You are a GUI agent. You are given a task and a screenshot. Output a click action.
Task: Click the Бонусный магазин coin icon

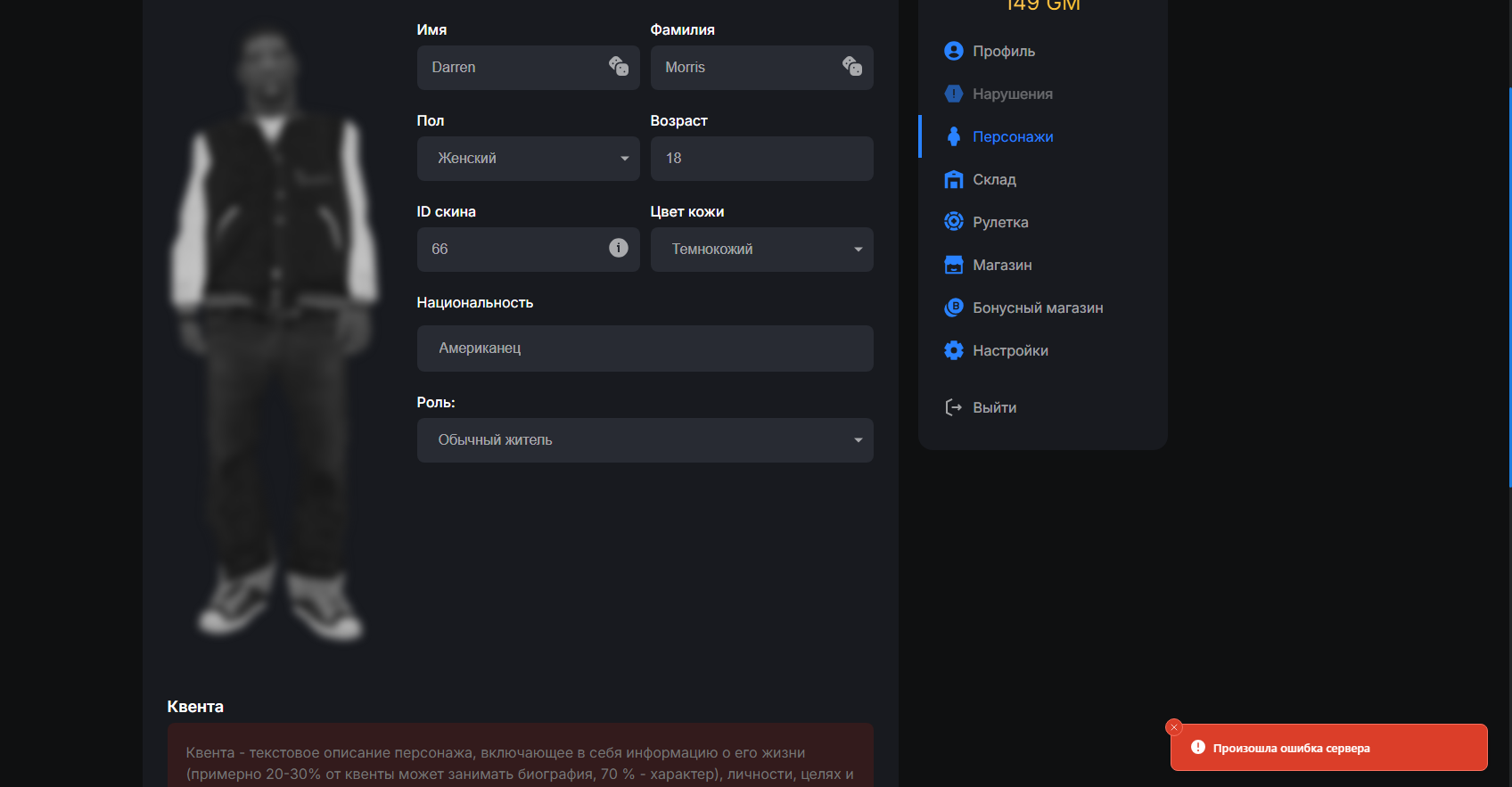[953, 307]
